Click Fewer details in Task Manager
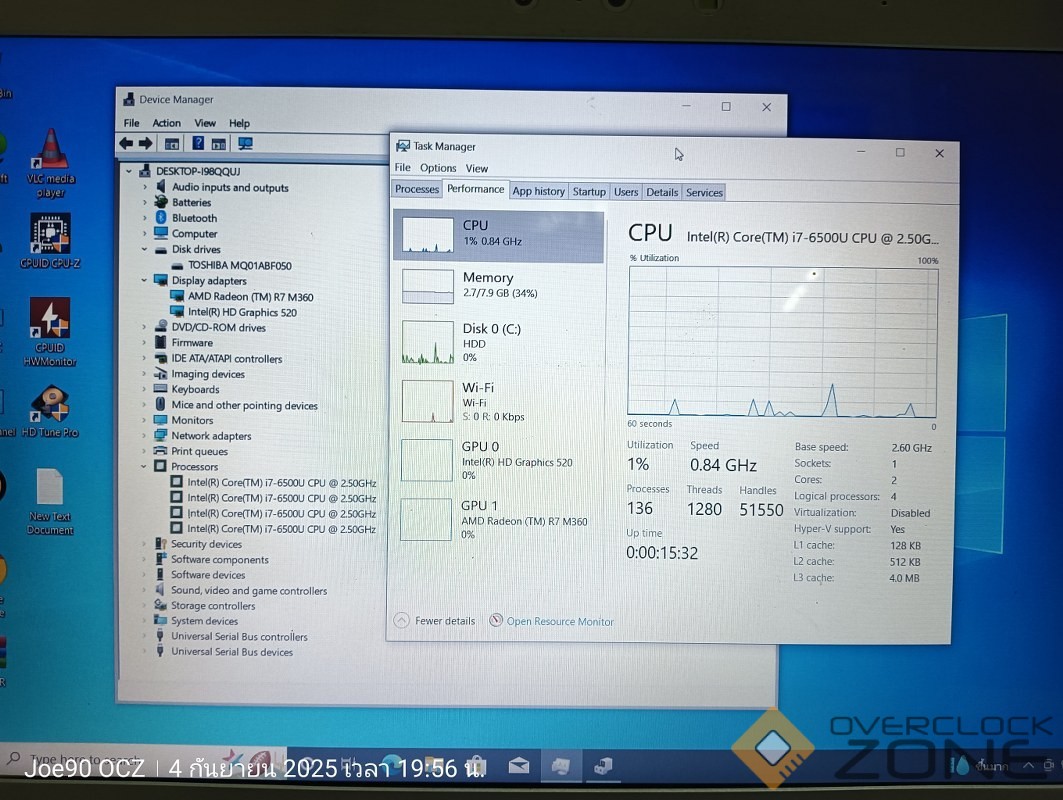The image size is (1063, 800). coord(435,620)
